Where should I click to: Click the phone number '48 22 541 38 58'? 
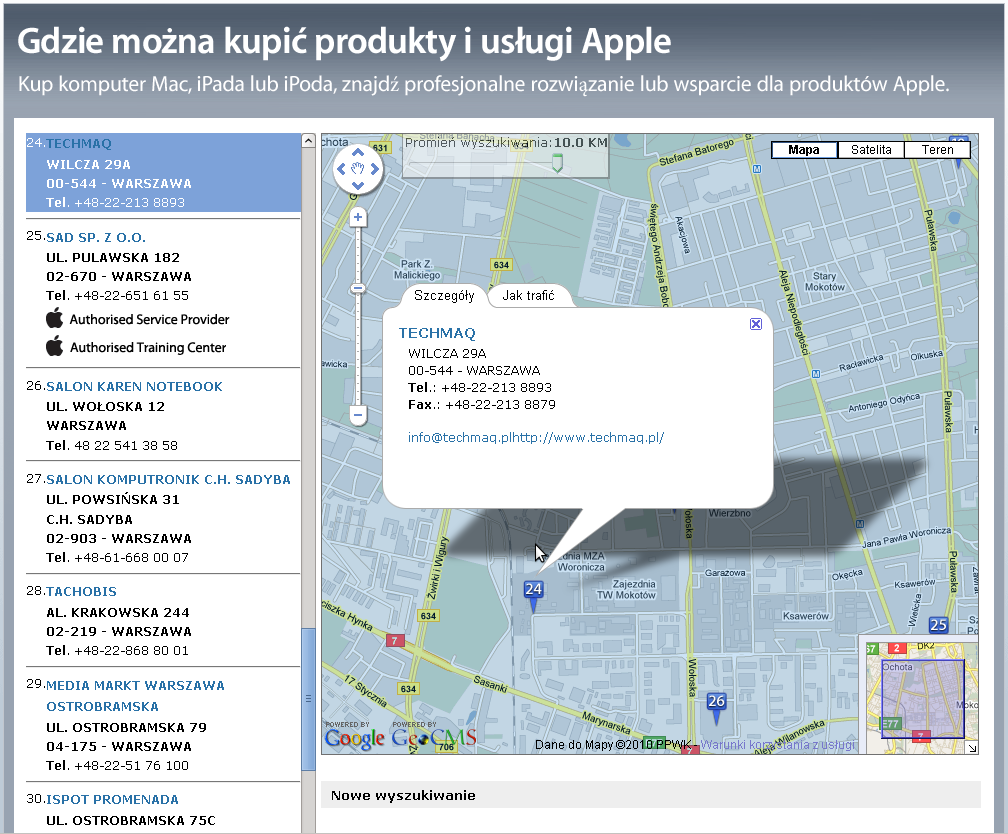point(126,446)
